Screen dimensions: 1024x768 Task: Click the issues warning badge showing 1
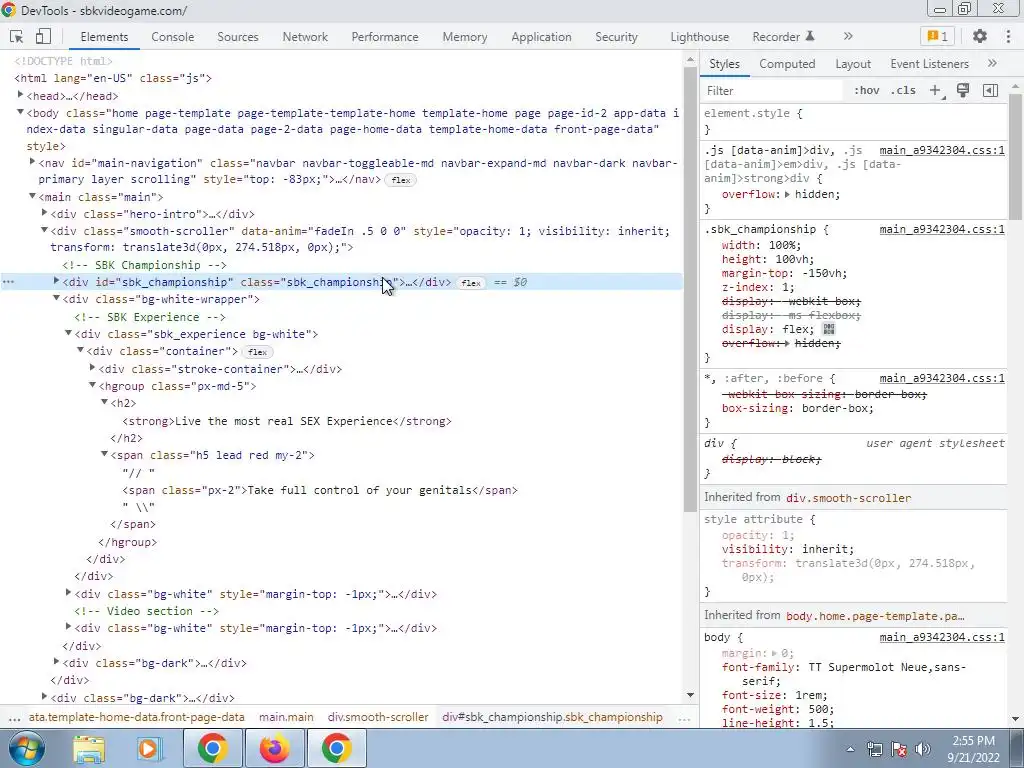tap(938, 37)
